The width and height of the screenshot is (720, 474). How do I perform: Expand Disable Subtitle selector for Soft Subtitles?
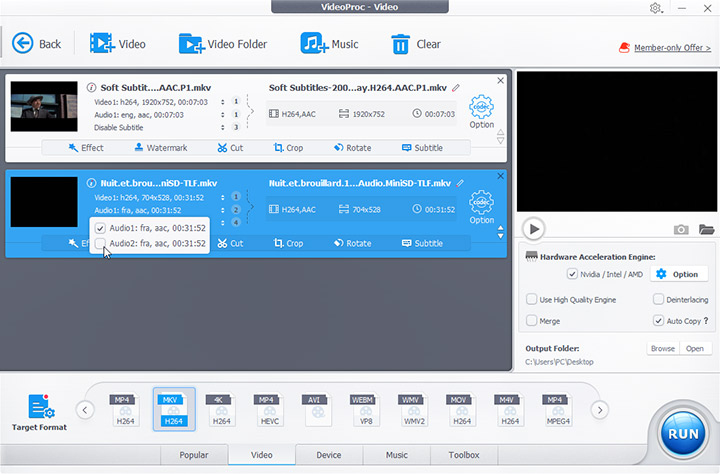point(223,127)
